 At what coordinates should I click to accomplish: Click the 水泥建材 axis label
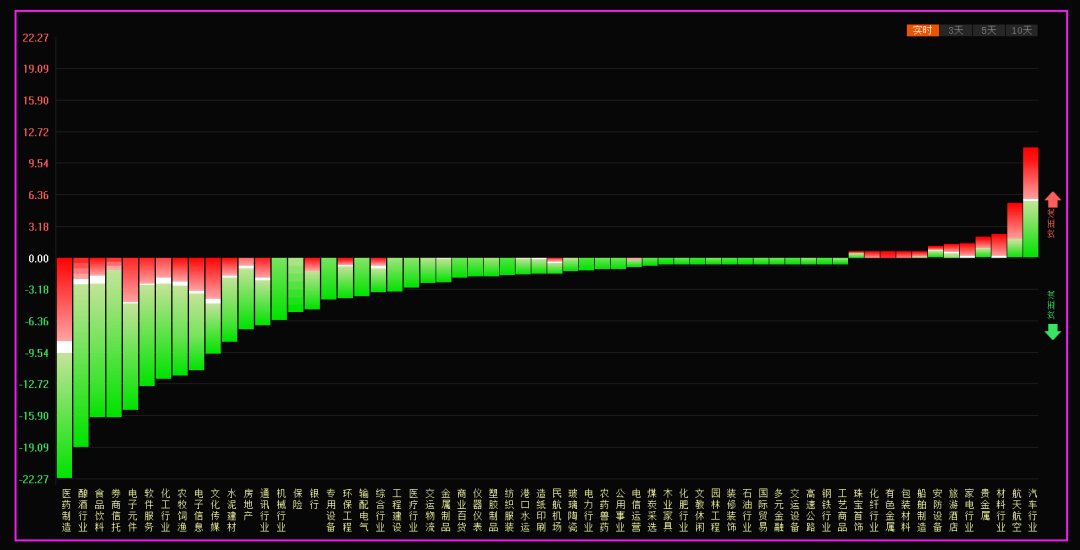pyautogui.click(x=231, y=510)
